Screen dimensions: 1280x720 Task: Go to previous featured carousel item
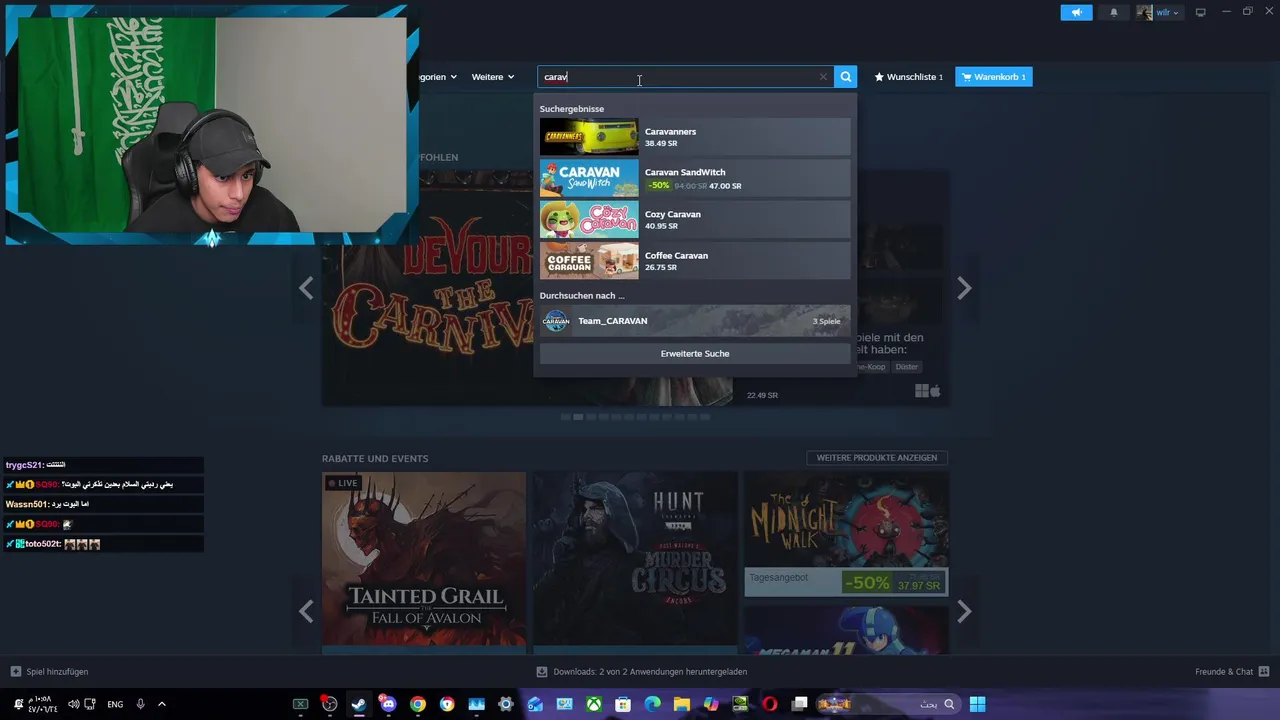click(x=306, y=288)
